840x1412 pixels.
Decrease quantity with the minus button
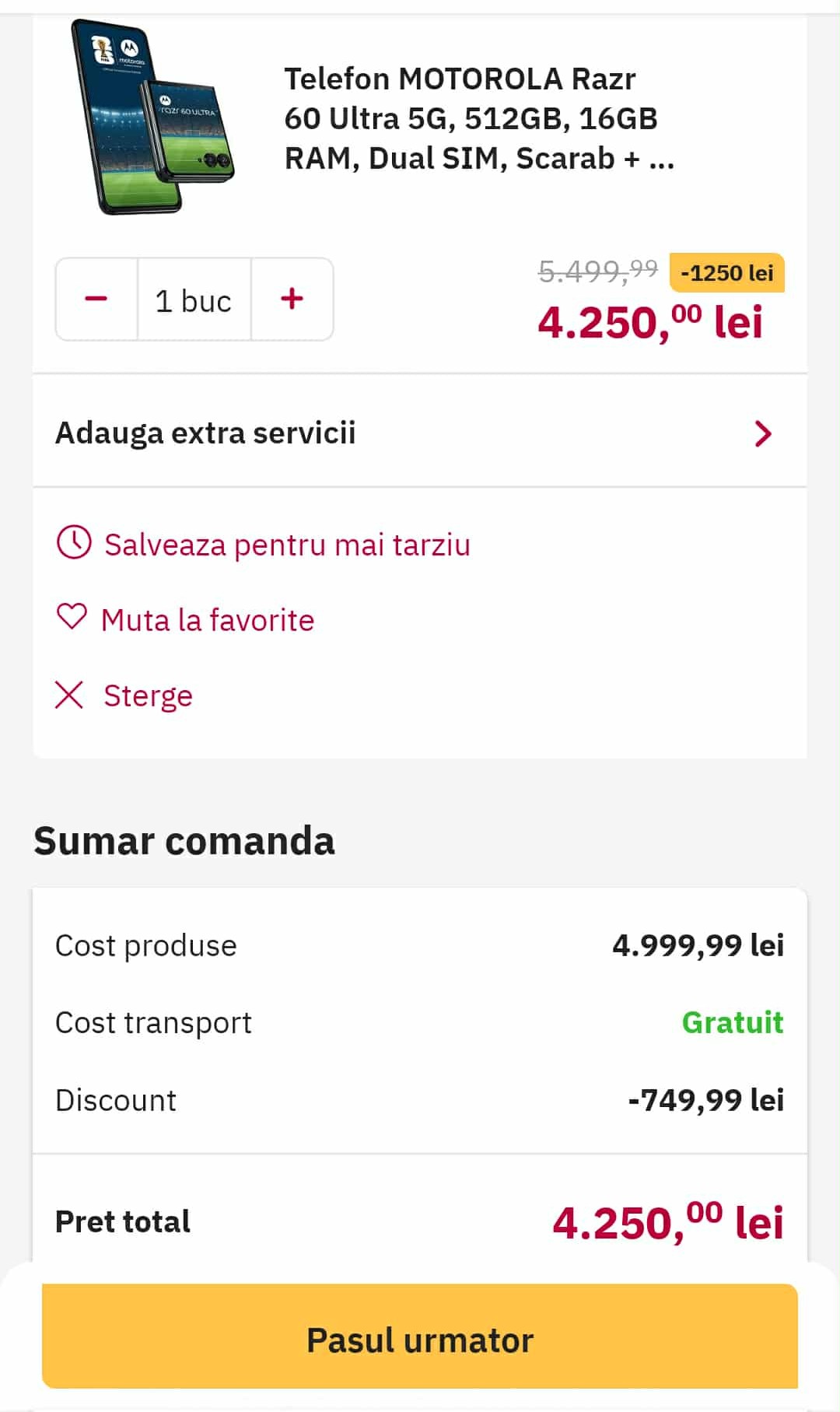point(96,300)
